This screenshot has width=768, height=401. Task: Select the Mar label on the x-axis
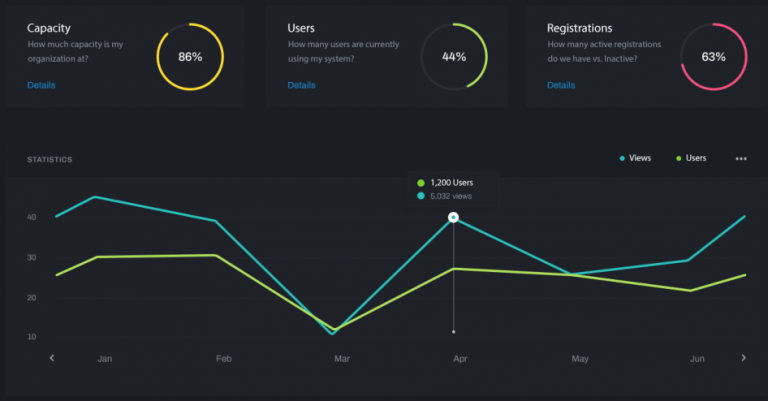pyautogui.click(x=342, y=358)
